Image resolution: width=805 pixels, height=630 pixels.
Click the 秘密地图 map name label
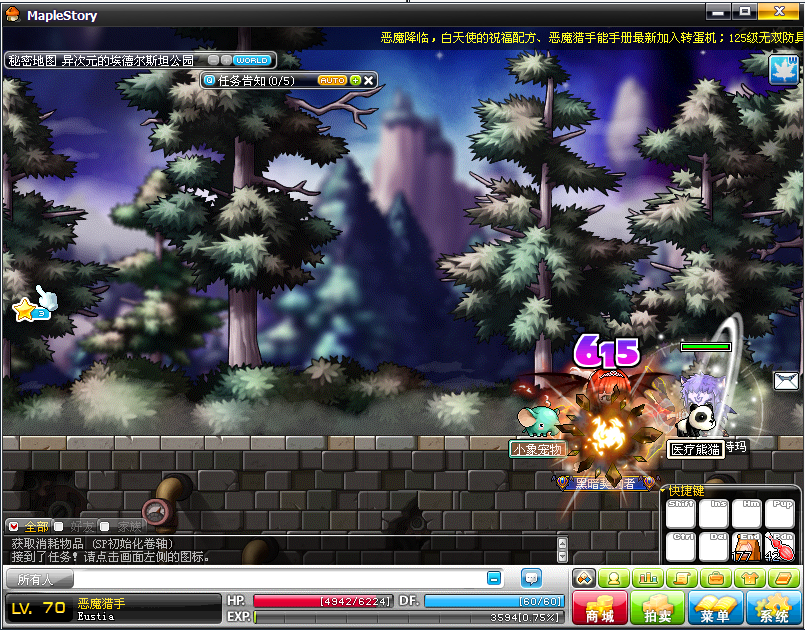point(101,61)
